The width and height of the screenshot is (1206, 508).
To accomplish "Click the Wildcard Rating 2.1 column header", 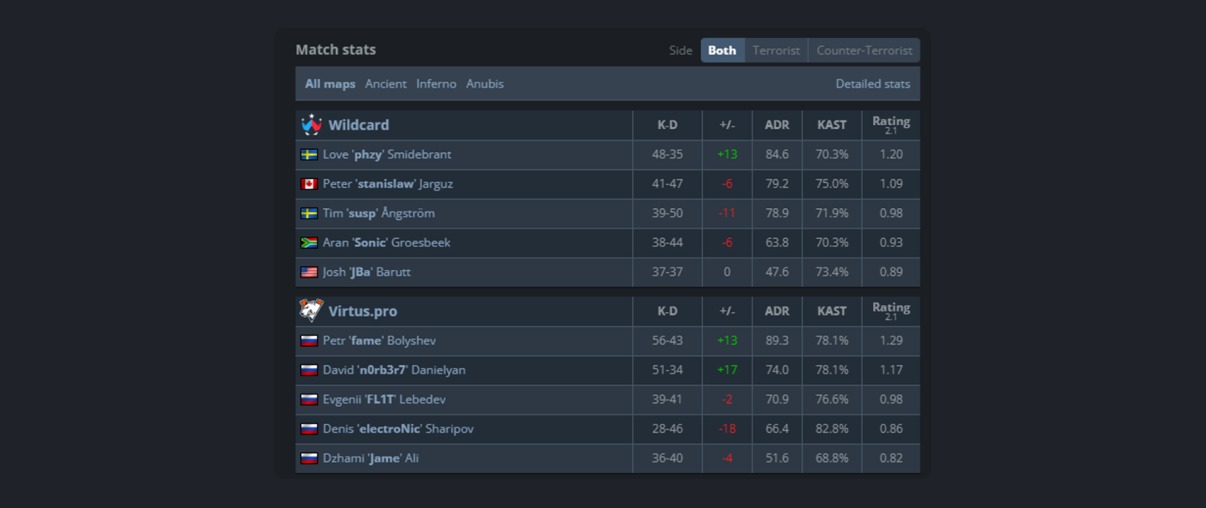I will coord(891,124).
